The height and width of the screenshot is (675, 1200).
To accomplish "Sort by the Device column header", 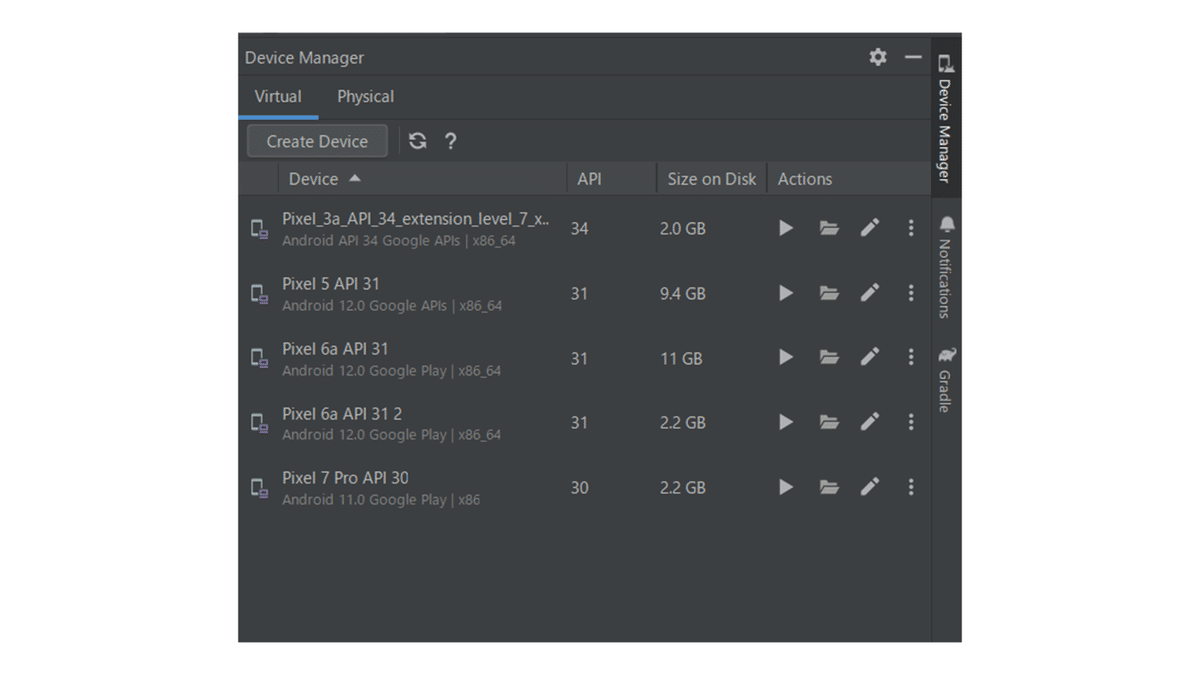I will pos(424,179).
